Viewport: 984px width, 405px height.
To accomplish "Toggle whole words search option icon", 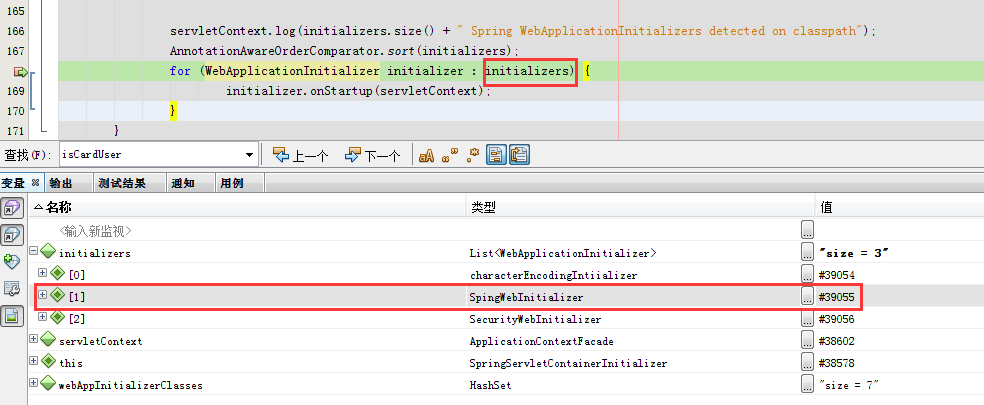I will [x=450, y=155].
